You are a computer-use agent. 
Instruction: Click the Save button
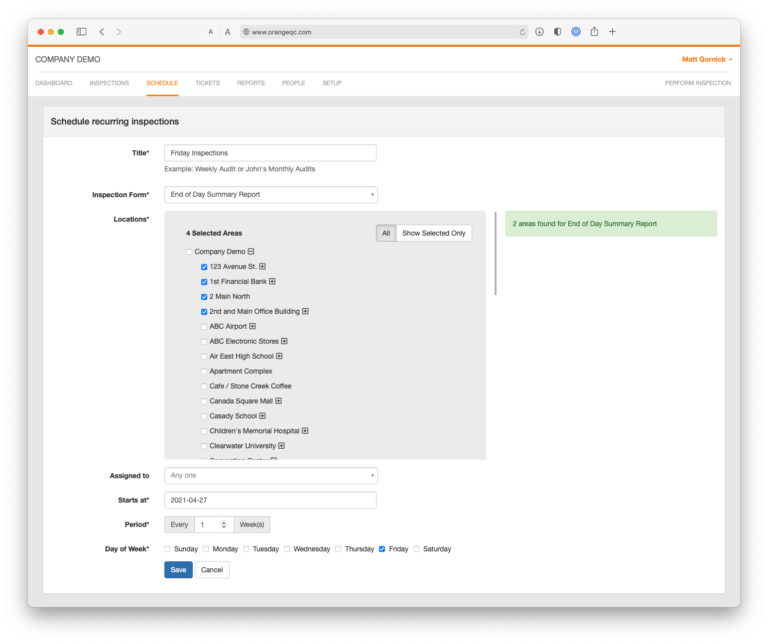point(178,570)
